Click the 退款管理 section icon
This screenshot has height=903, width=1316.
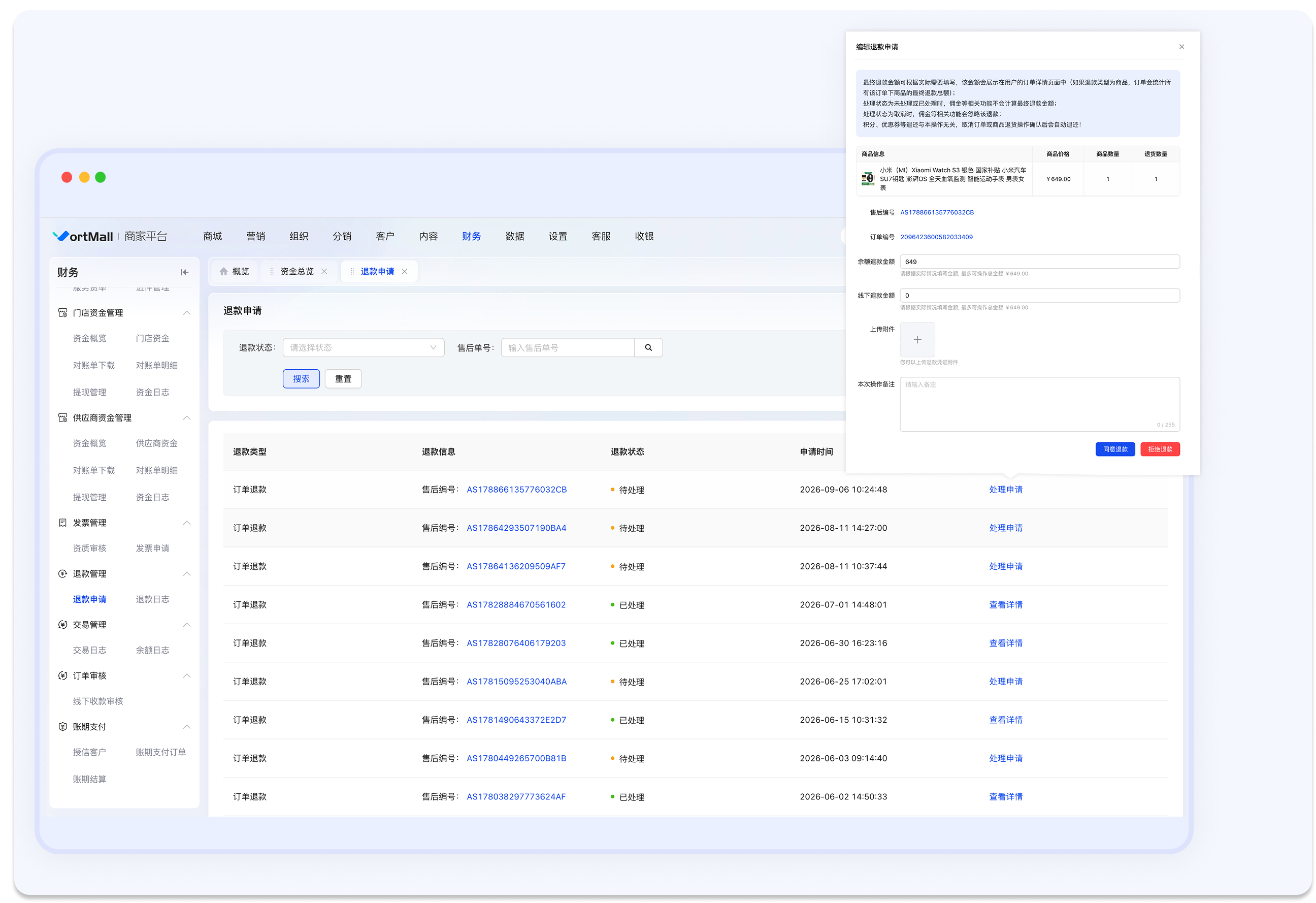[63, 574]
